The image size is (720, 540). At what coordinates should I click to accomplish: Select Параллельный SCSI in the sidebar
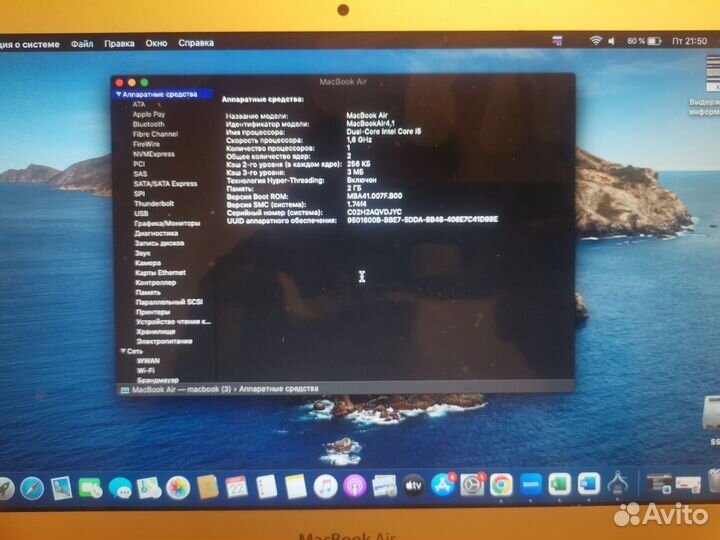pos(169,302)
